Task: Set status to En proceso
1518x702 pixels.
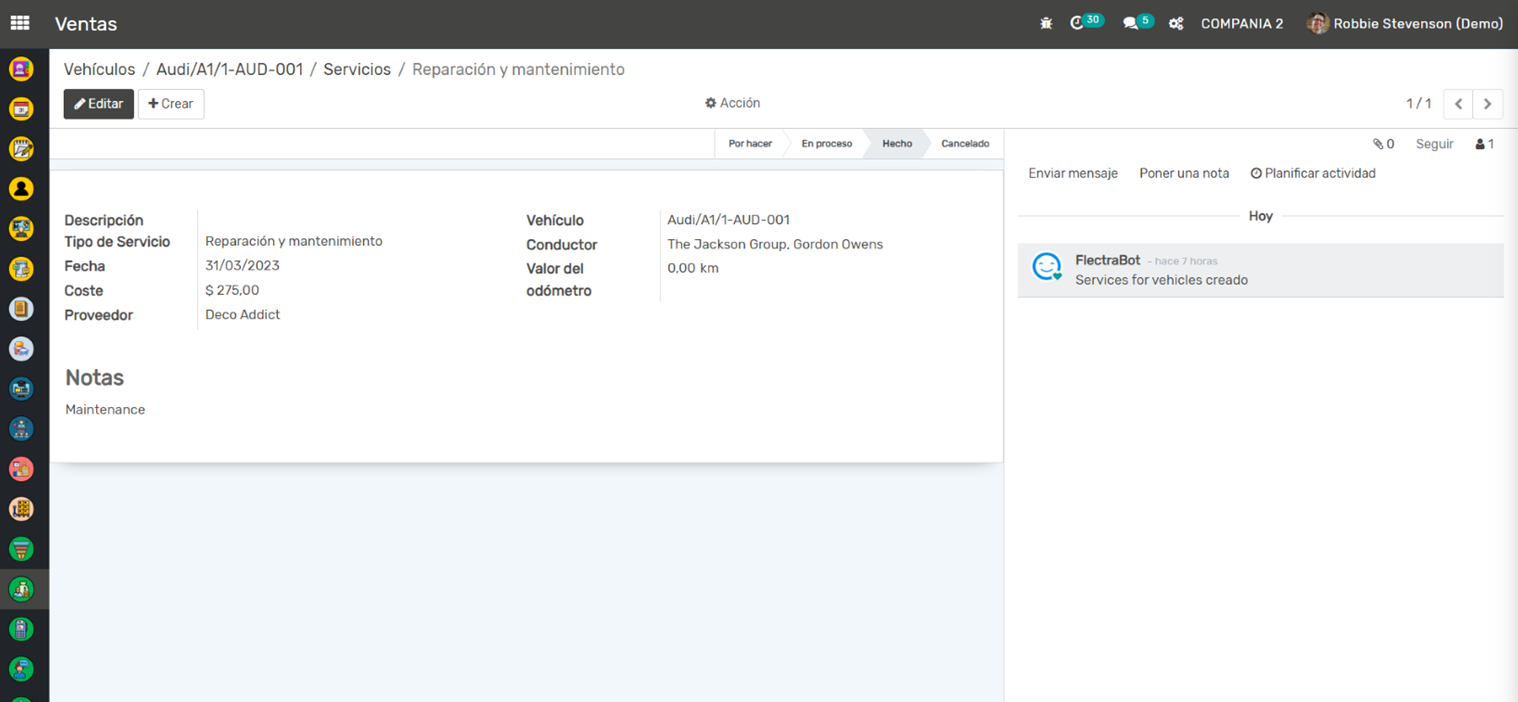Action: click(826, 144)
